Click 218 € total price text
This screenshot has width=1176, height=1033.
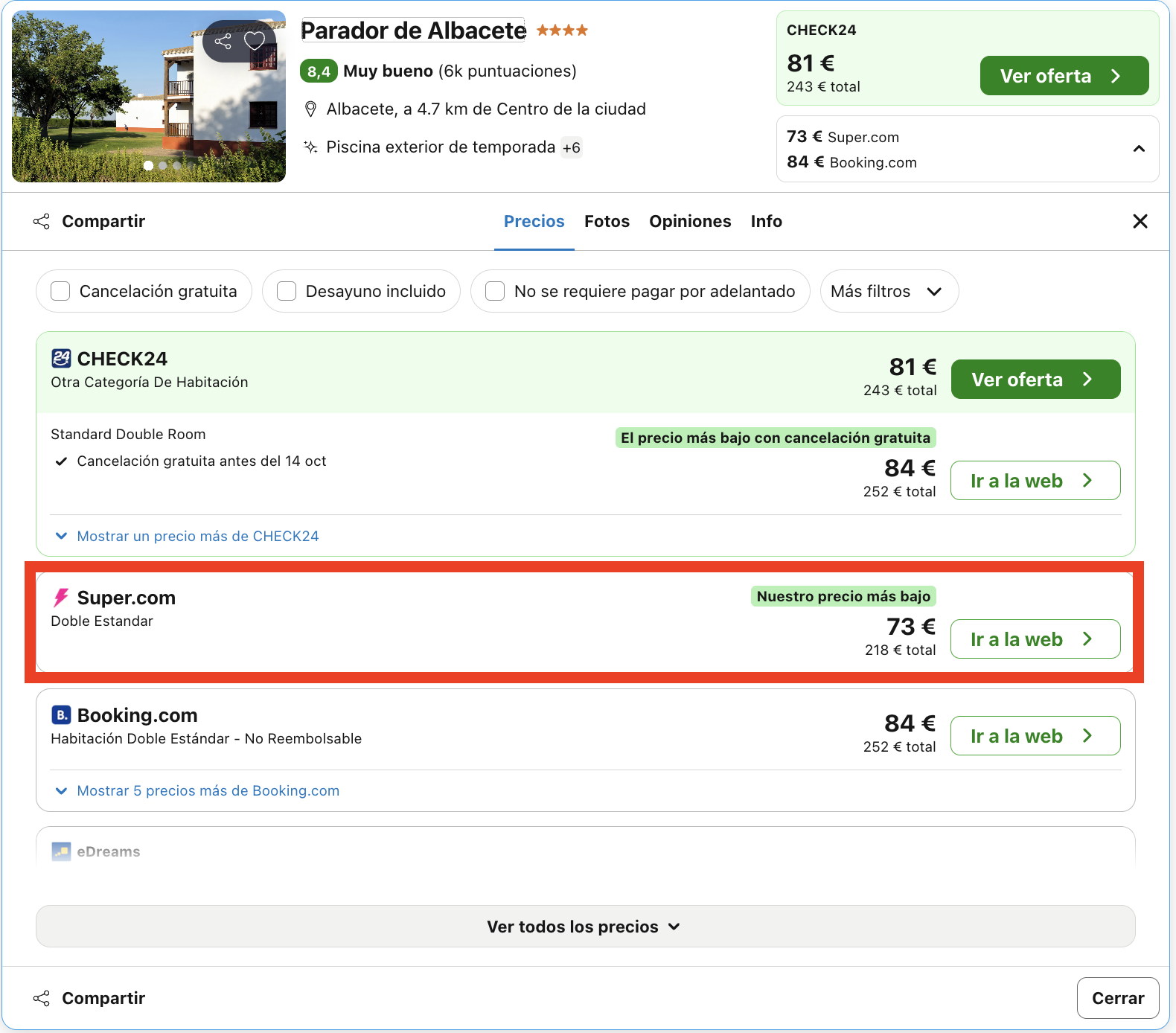pos(900,650)
